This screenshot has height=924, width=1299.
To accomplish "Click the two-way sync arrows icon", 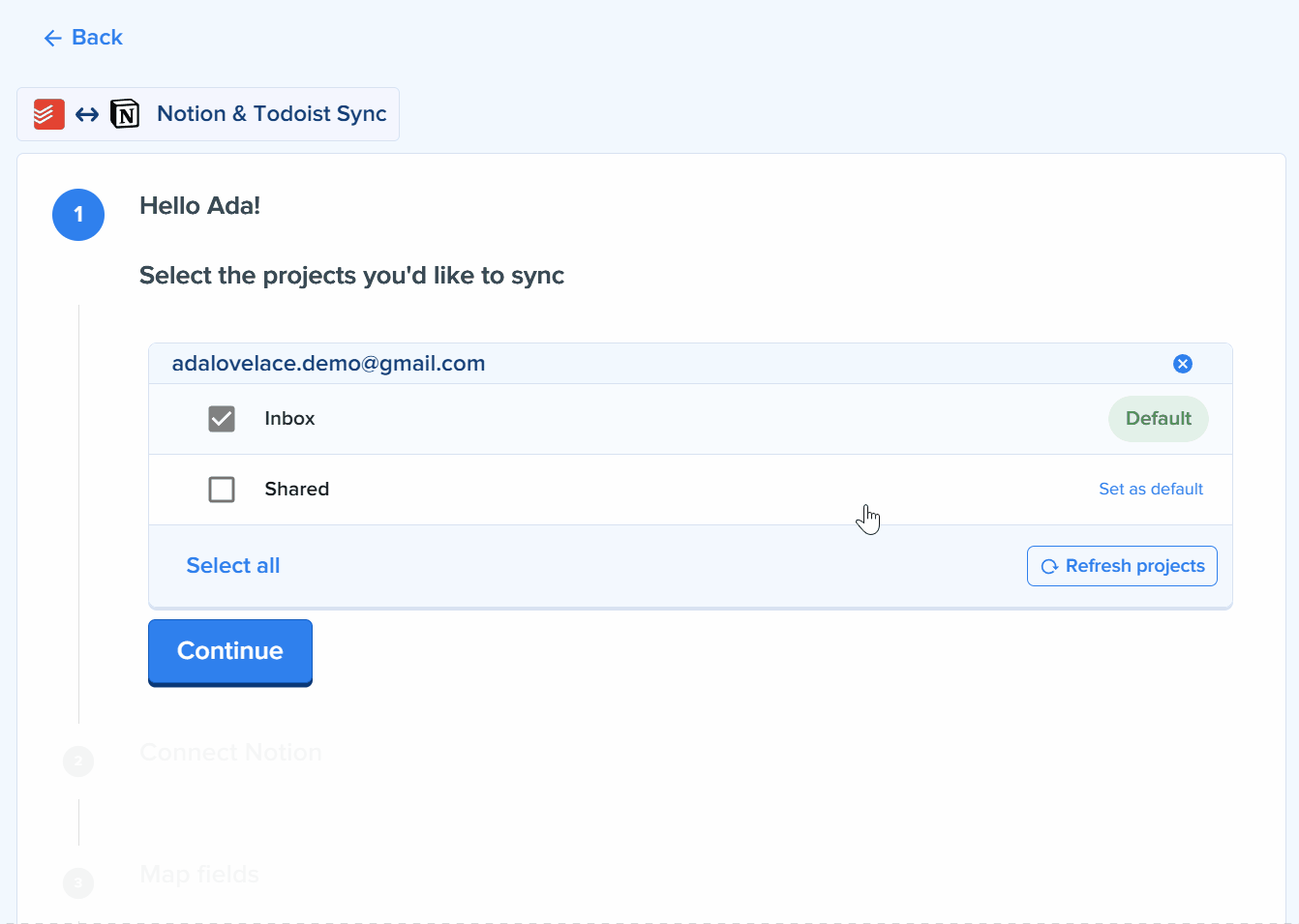I will coord(87,114).
